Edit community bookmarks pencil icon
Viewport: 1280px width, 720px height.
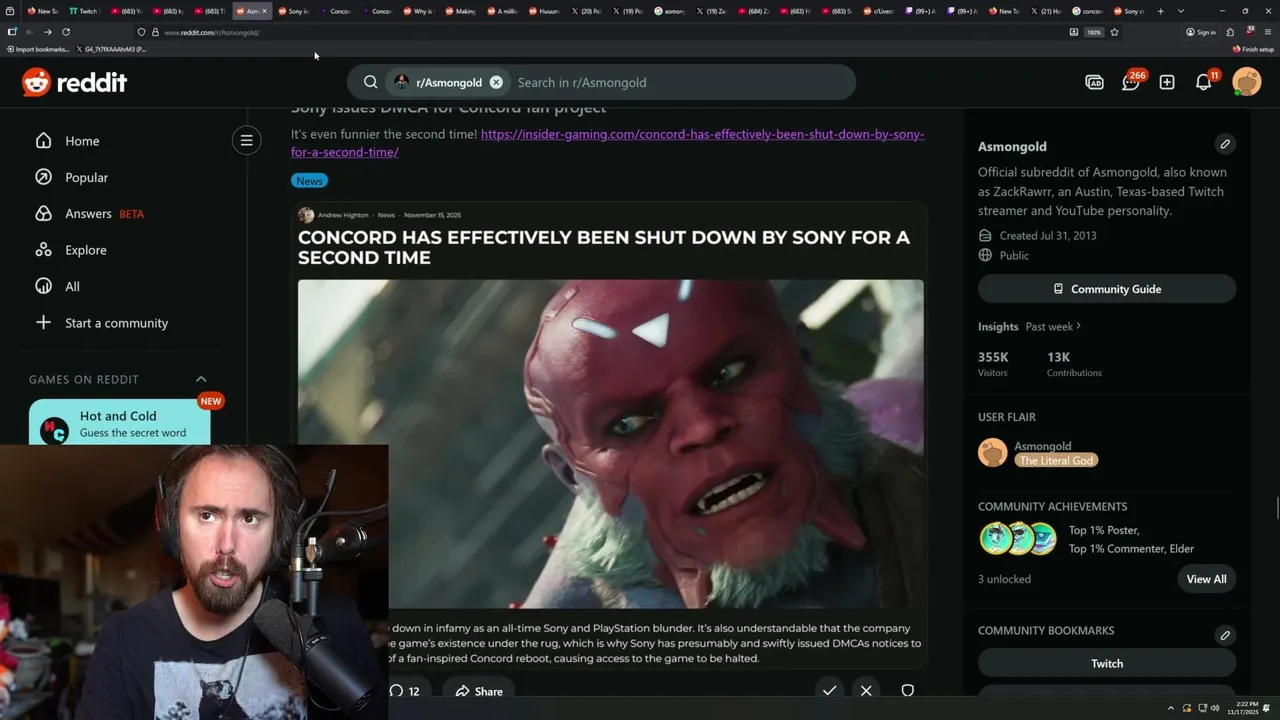(1225, 635)
